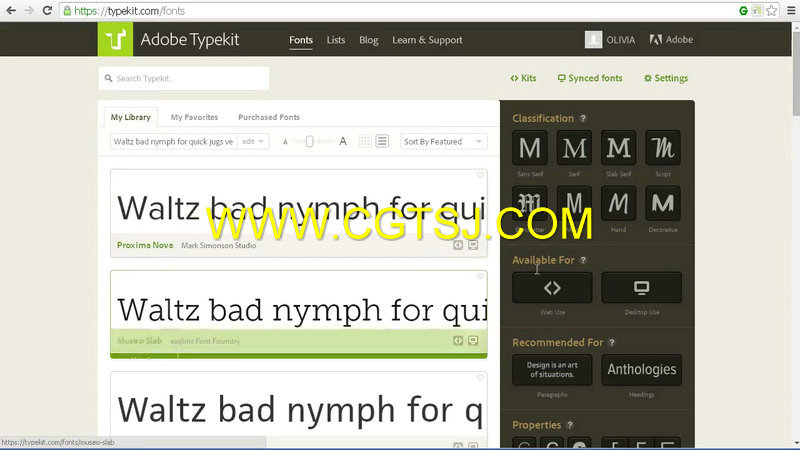Open exljbris Font Foundry link
The height and width of the screenshot is (450, 800).
tap(205, 341)
